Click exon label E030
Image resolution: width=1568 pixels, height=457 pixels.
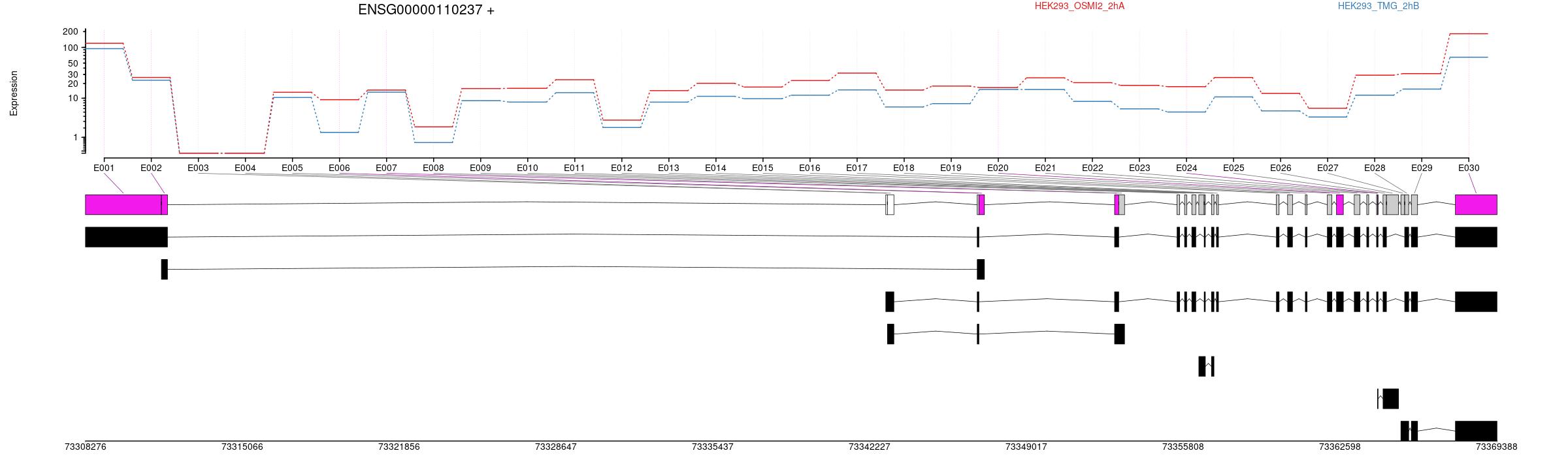click(1469, 168)
